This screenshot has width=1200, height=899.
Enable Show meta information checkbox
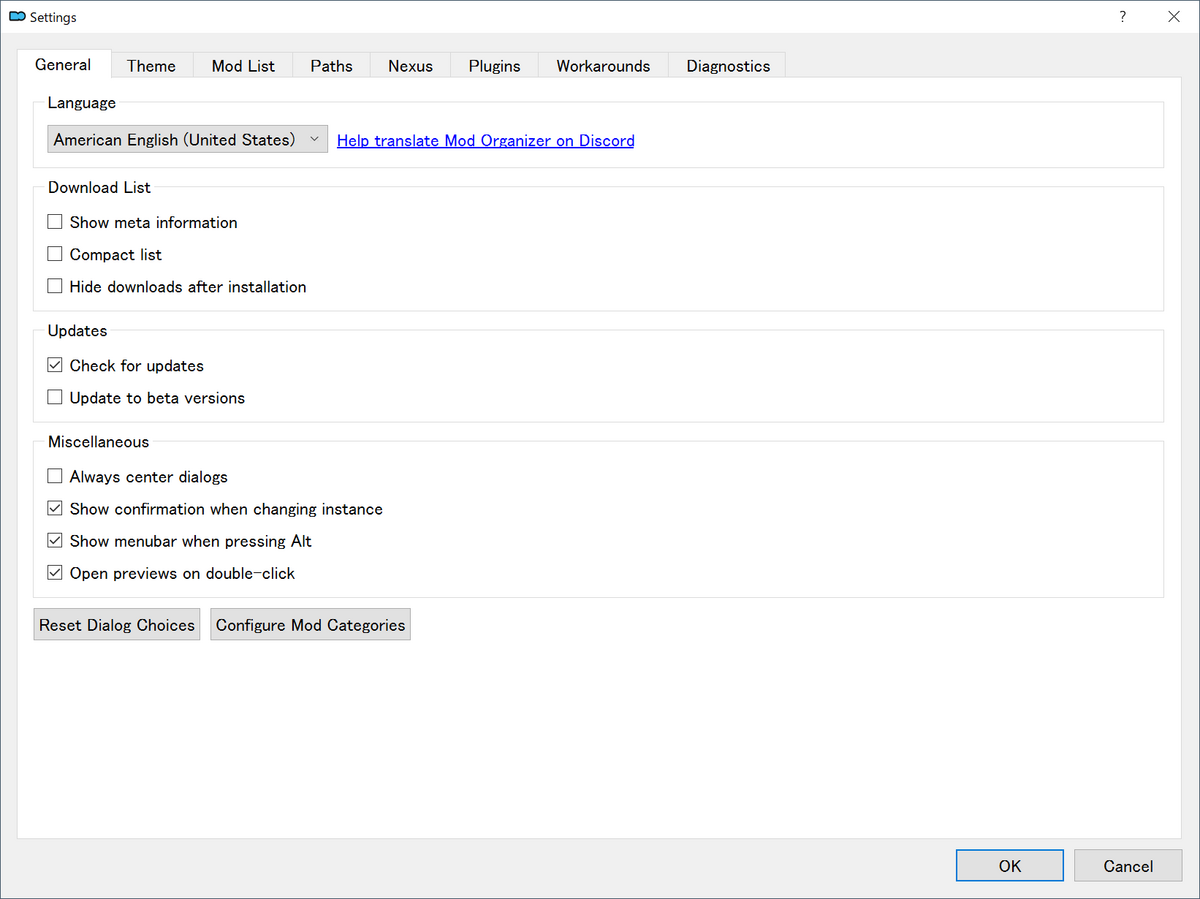tap(55, 222)
